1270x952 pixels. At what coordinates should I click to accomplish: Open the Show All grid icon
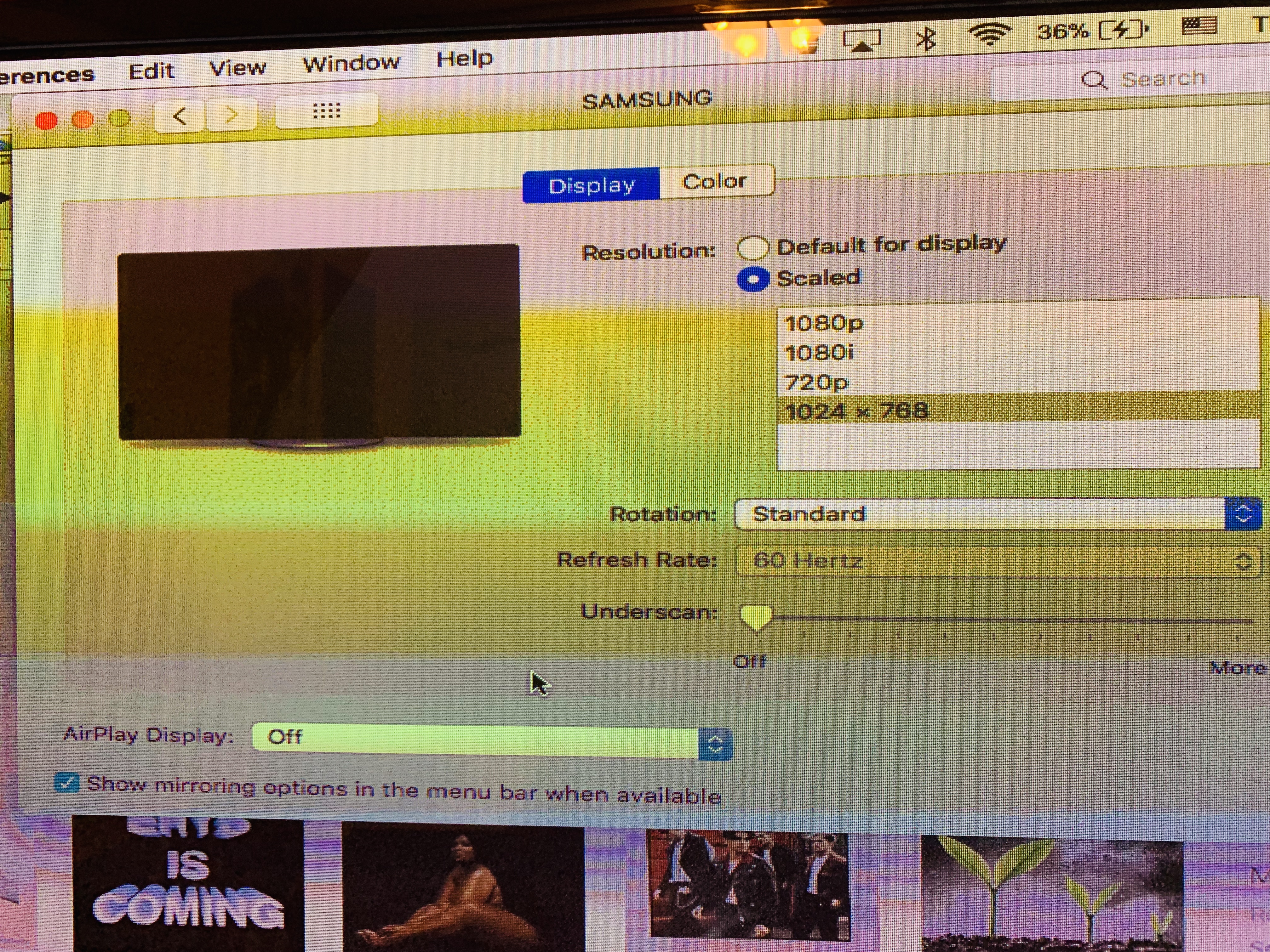pos(327,110)
